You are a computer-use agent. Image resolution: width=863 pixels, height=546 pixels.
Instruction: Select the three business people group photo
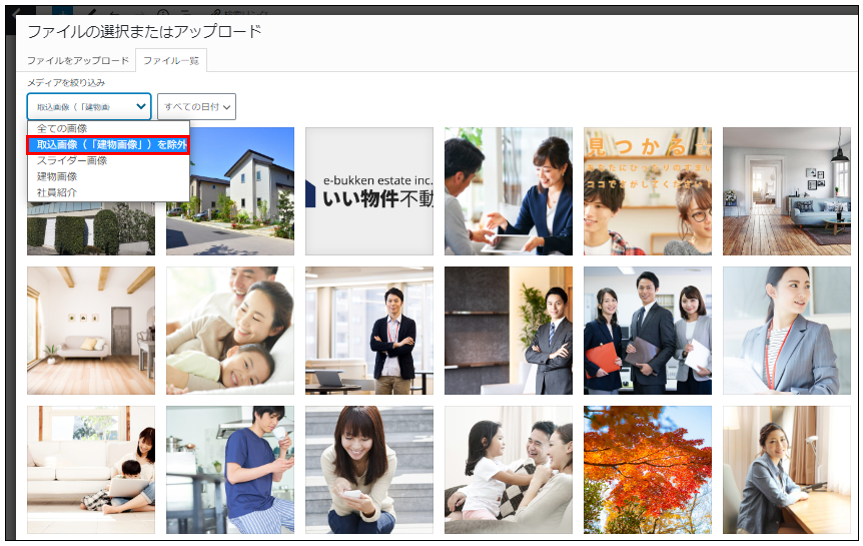647,330
